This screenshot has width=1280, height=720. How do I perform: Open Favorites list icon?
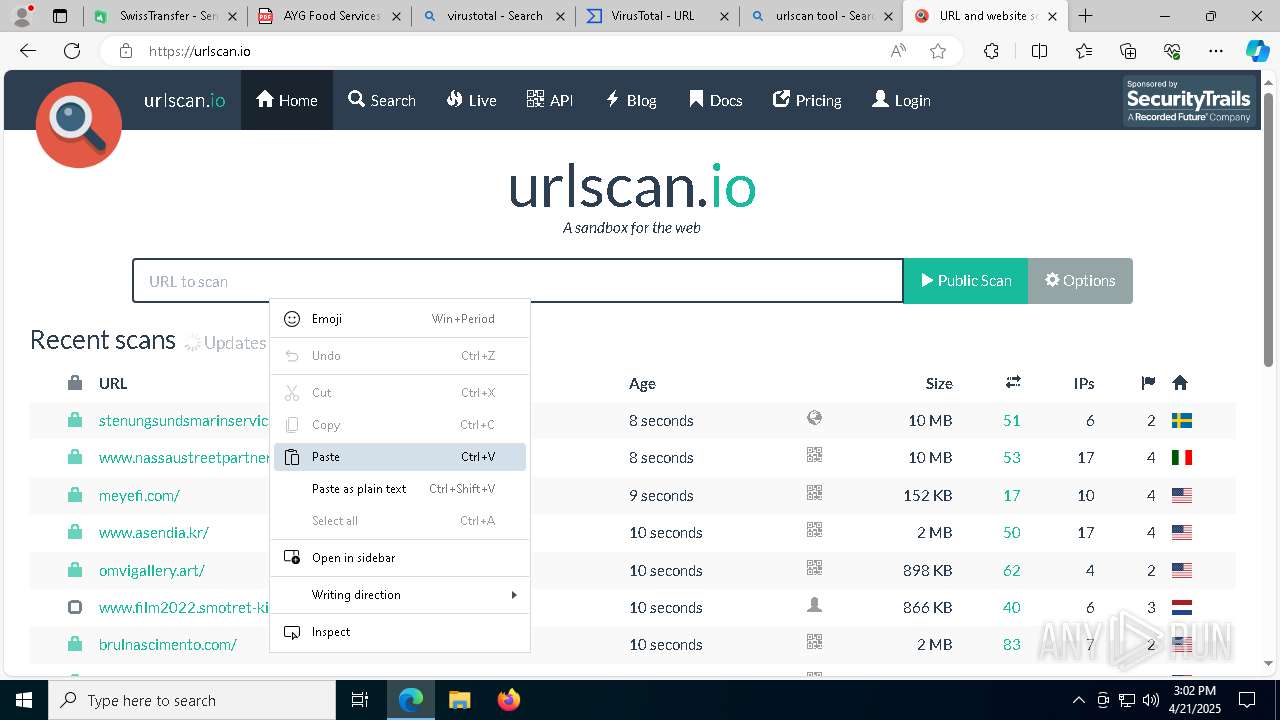(x=1084, y=52)
